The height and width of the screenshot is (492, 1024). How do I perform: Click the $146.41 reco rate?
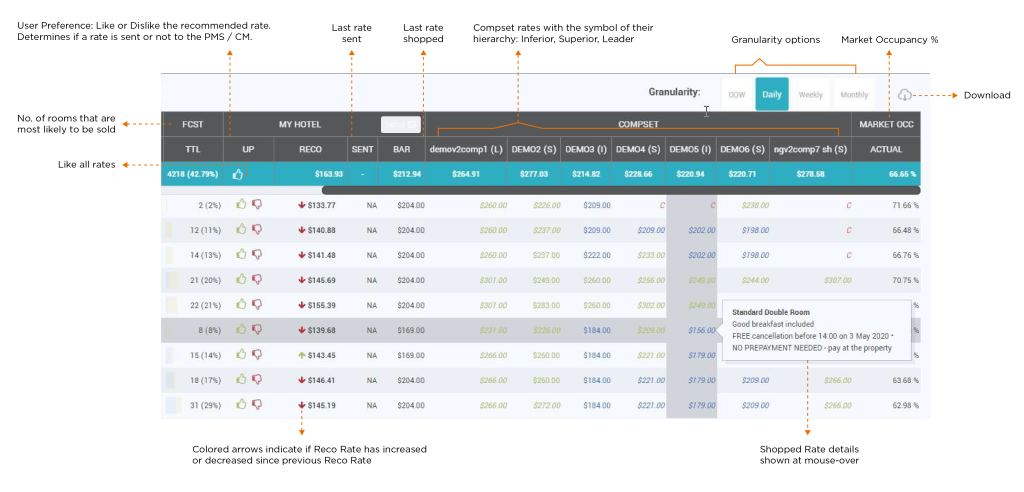click(321, 380)
